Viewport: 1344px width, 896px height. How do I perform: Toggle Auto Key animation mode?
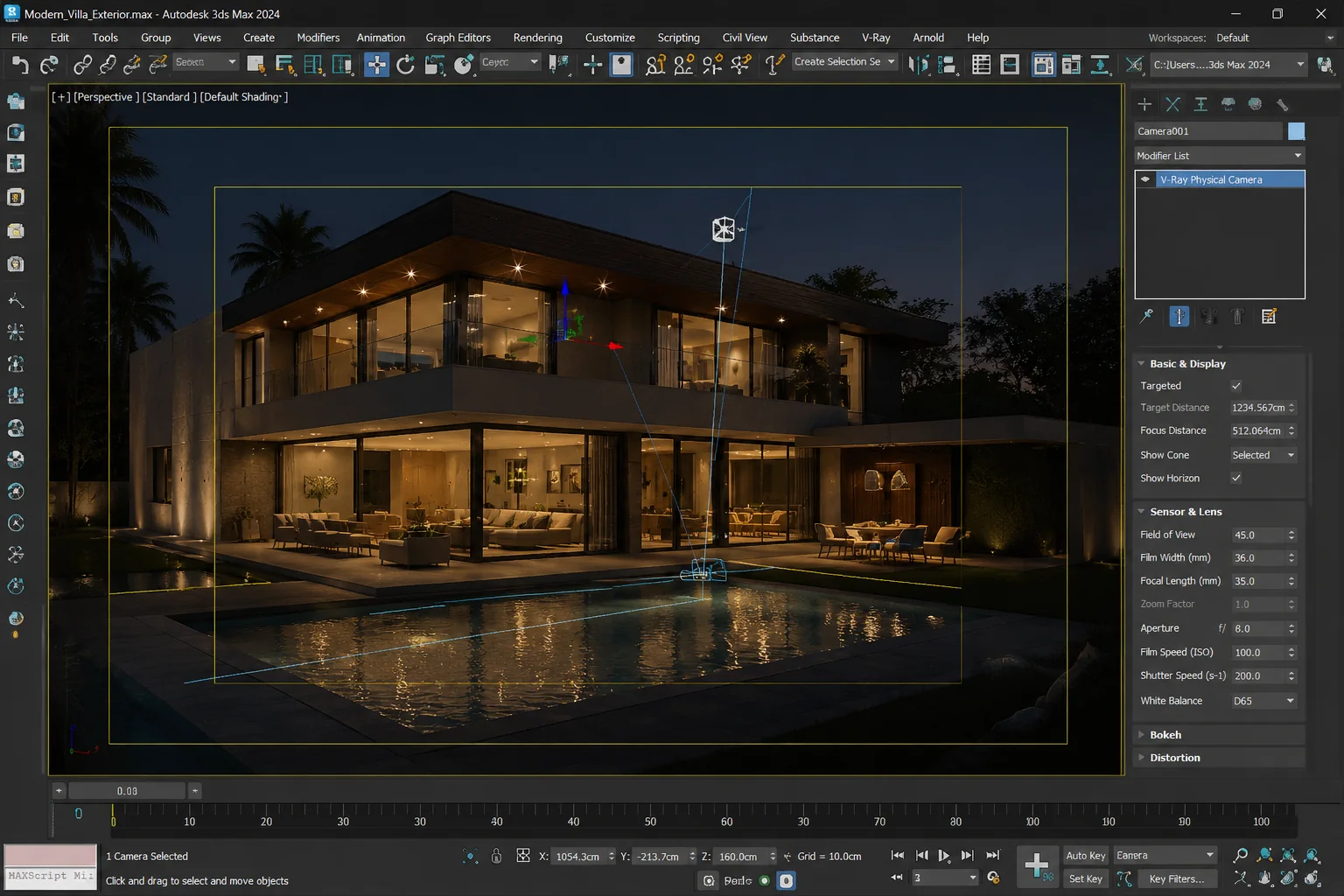1086,856
